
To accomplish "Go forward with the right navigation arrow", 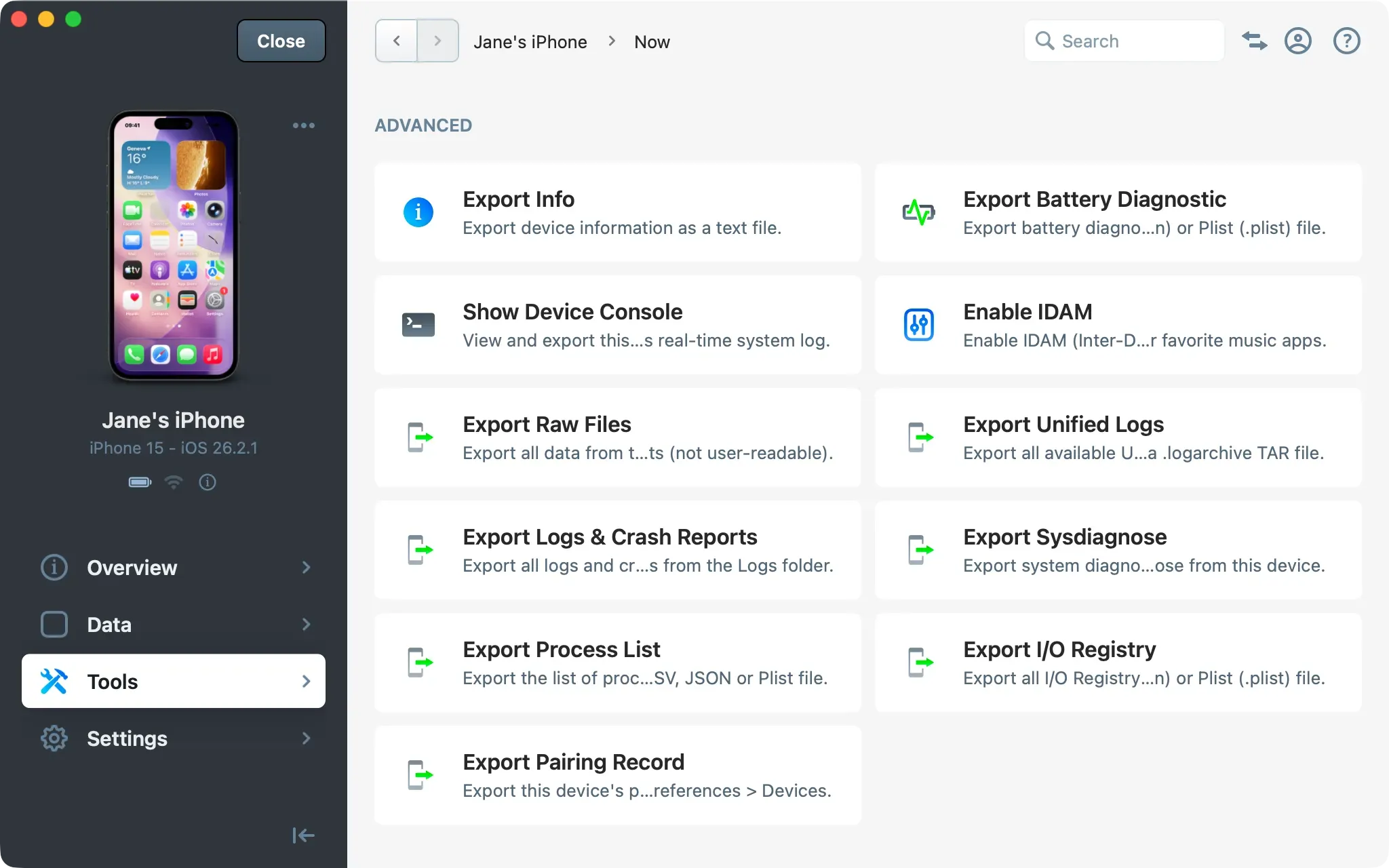I will point(438,41).
